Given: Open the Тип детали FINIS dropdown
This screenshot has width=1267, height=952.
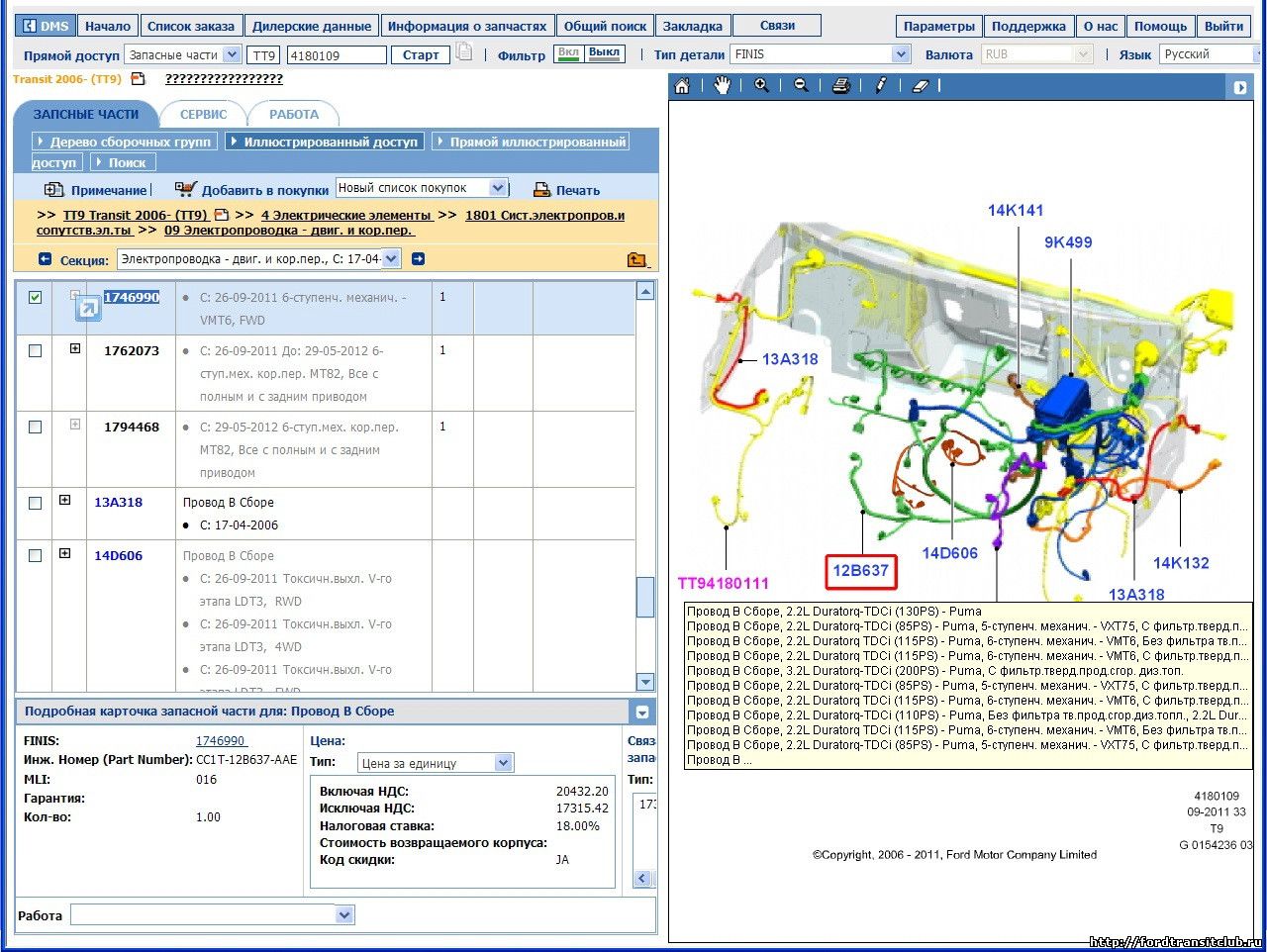Looking at the screenshot, I should pos(901,54).
